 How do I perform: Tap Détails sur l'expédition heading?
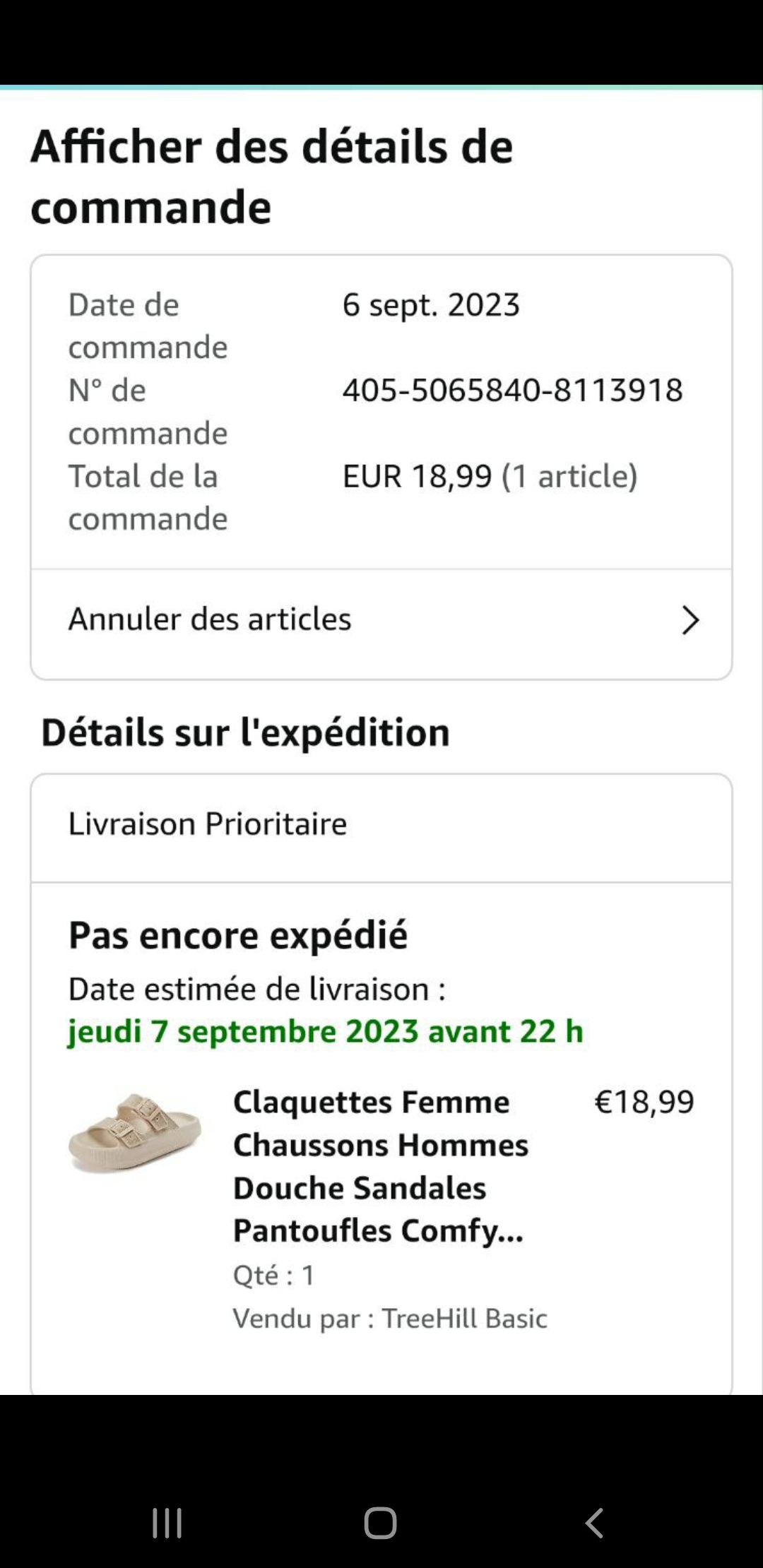245,732
